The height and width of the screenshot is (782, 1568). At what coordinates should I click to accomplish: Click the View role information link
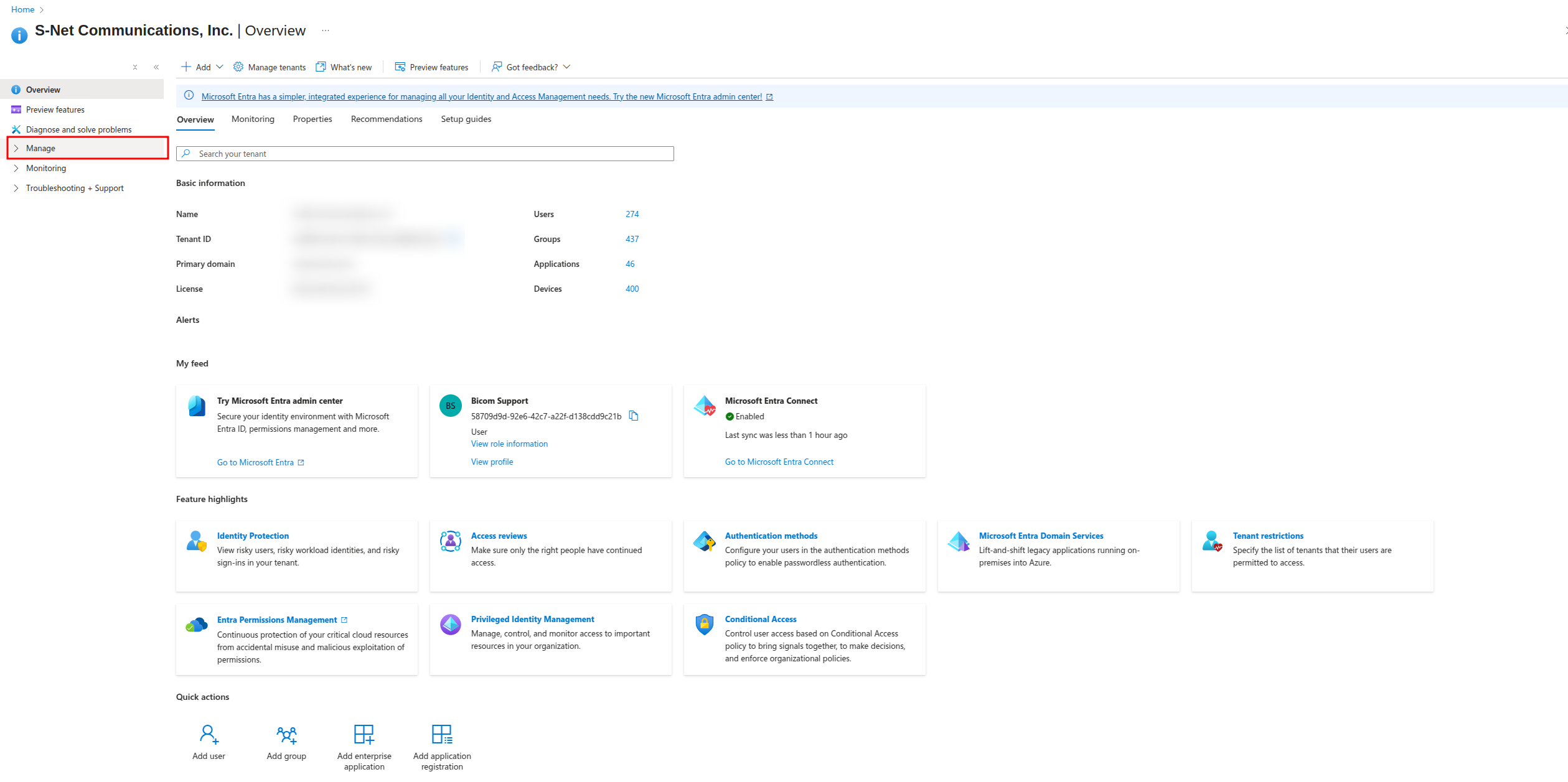(x=509, y=444)
